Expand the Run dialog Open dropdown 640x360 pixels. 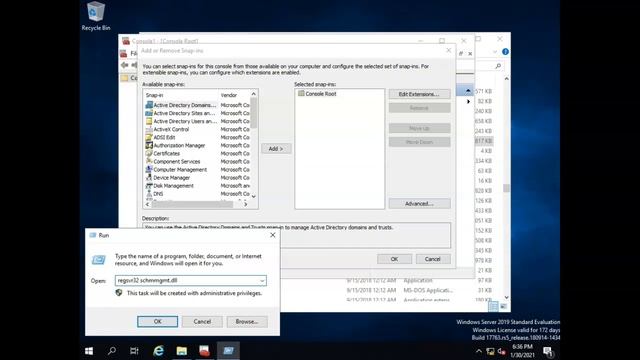[x=262, y=281]
